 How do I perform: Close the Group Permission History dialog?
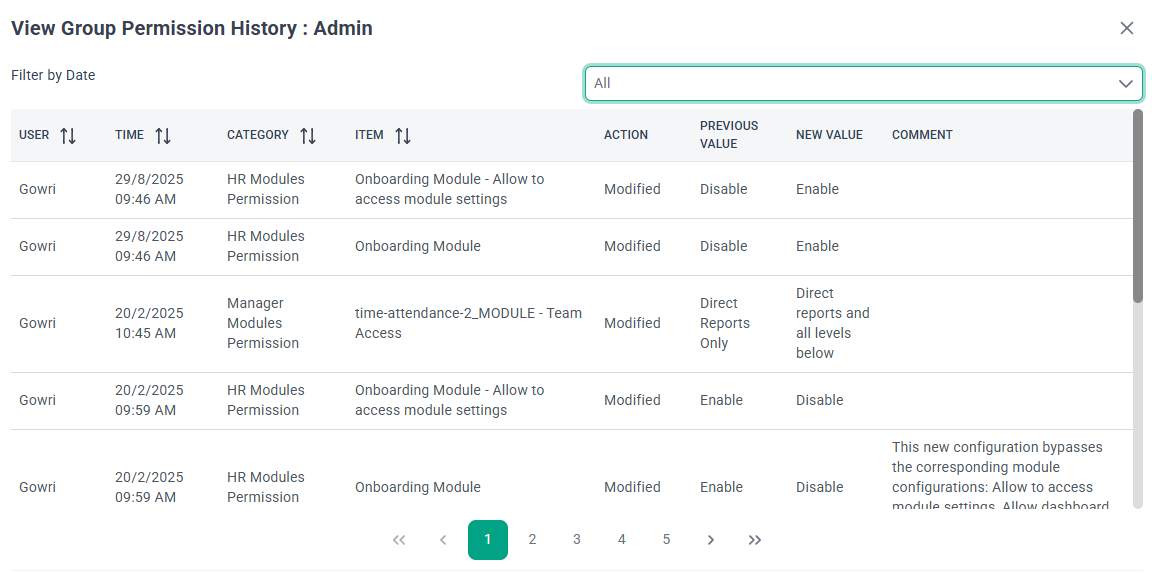tap(1127, 28)
